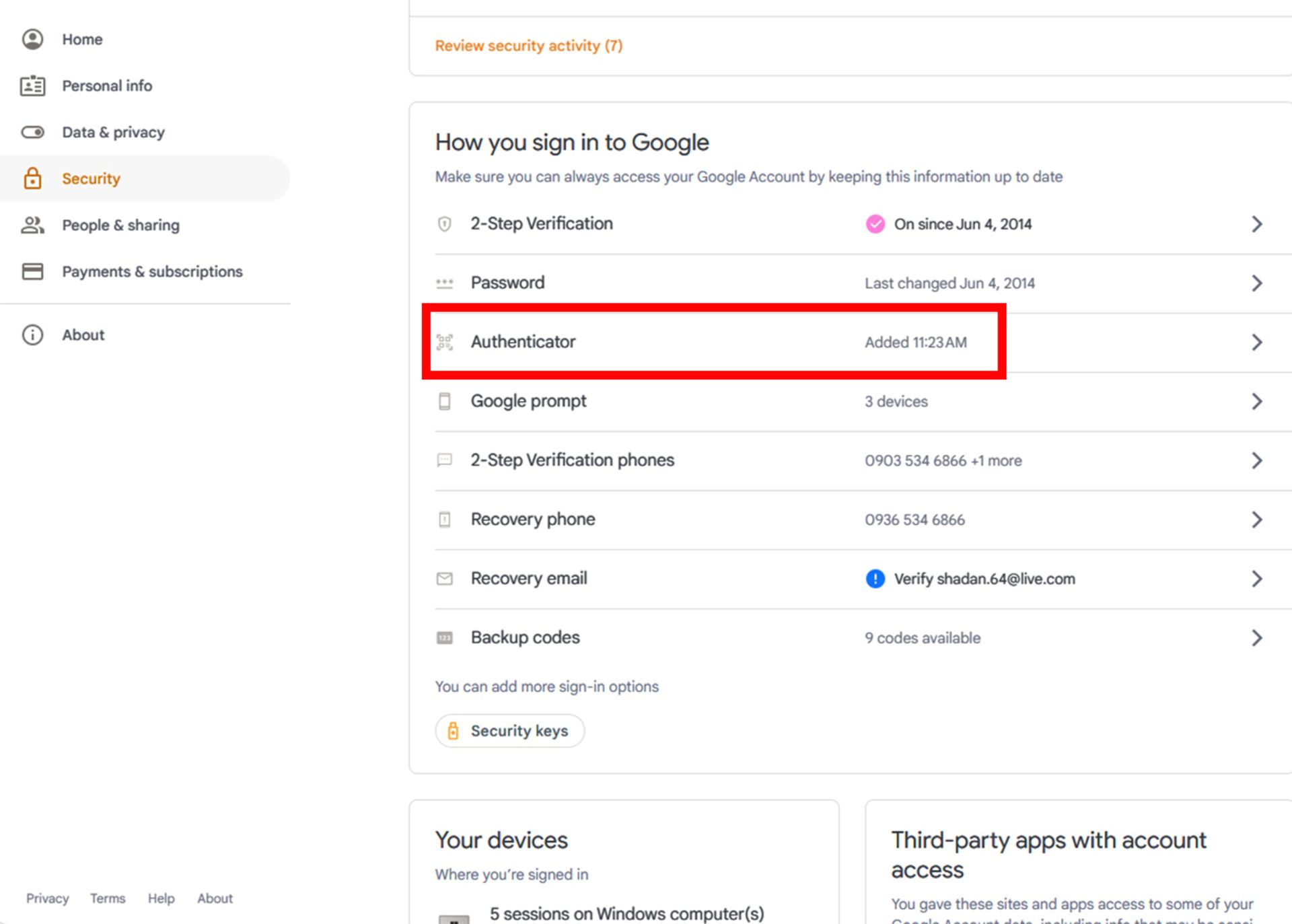Click the Google prompt phone icon
Image resolution: width=1292 pixels, height=924 pixels.
pyautogui.click(x=444, y=401)
